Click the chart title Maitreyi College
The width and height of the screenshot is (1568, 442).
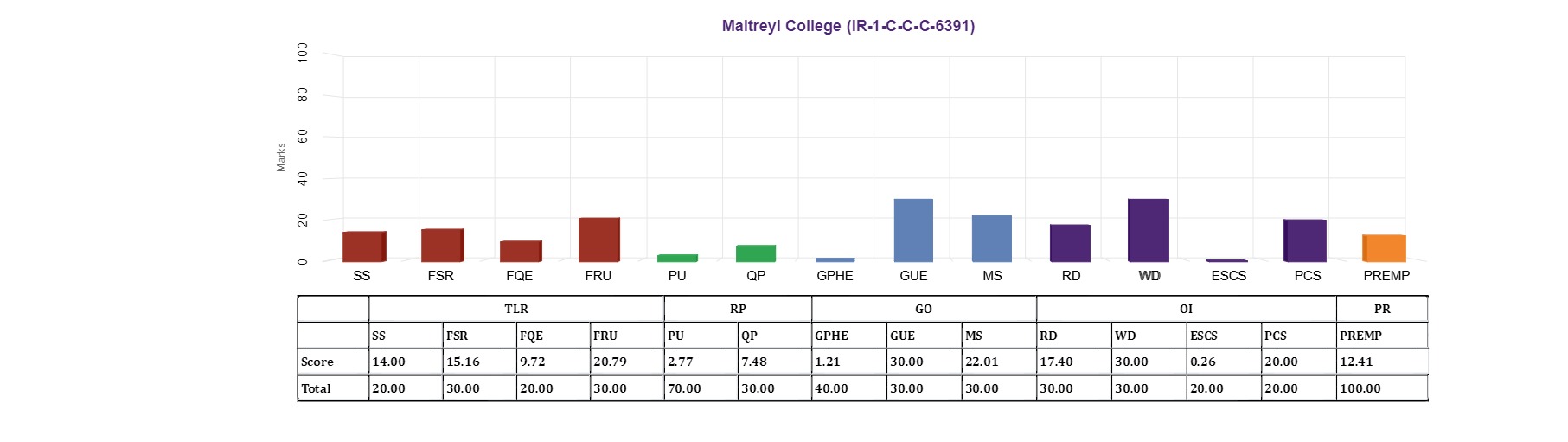pos(848,26)
